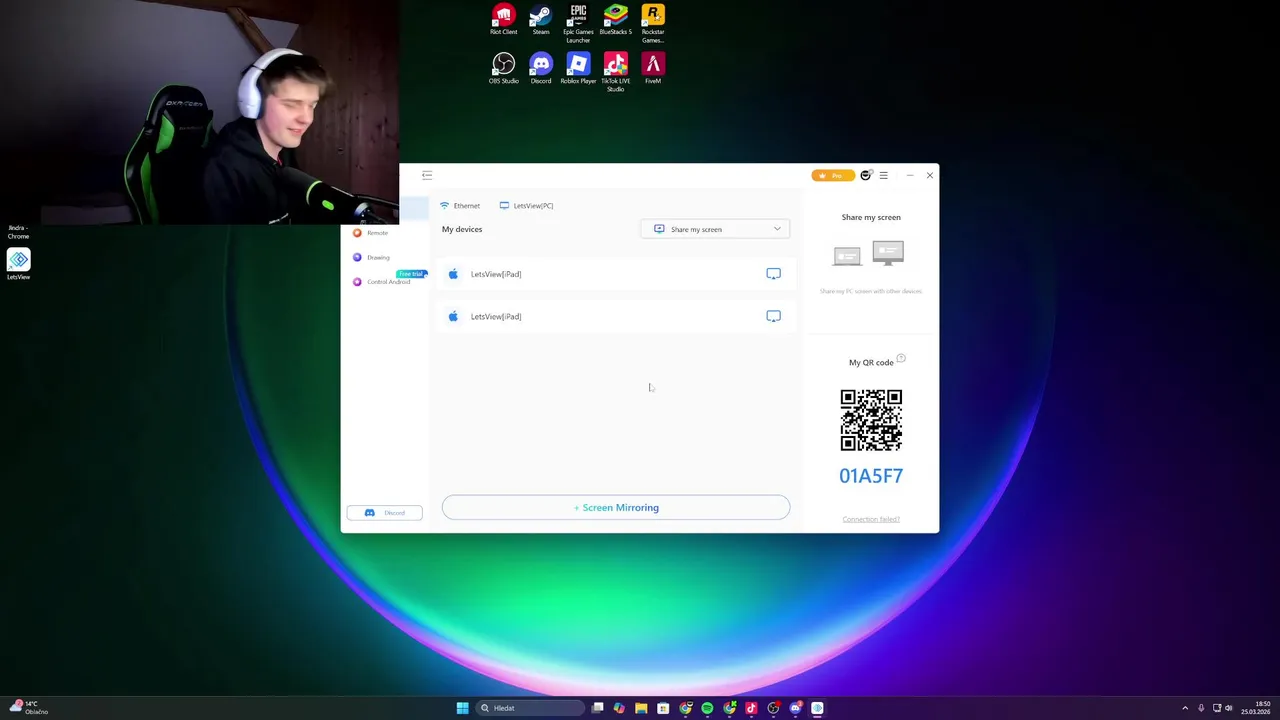Image resolution: width=1280 pixels, height=720 pixels.
Task: Open the clock showing 18:50
Action: 1255,708
